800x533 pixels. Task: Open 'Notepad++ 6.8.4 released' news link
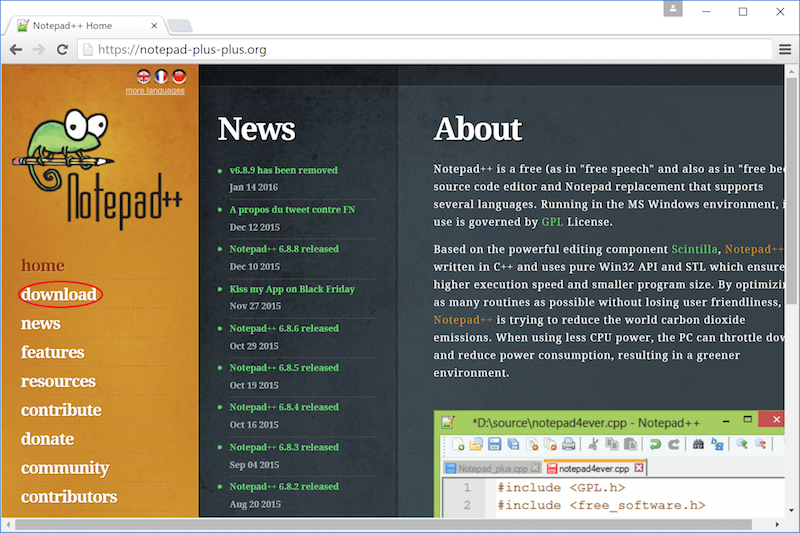pos(284,407)
